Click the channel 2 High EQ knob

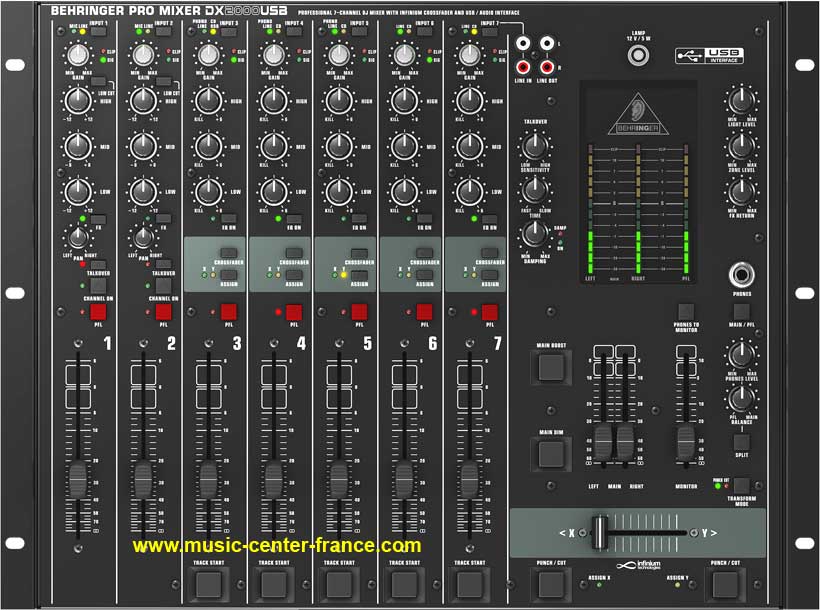coord(143,100)
